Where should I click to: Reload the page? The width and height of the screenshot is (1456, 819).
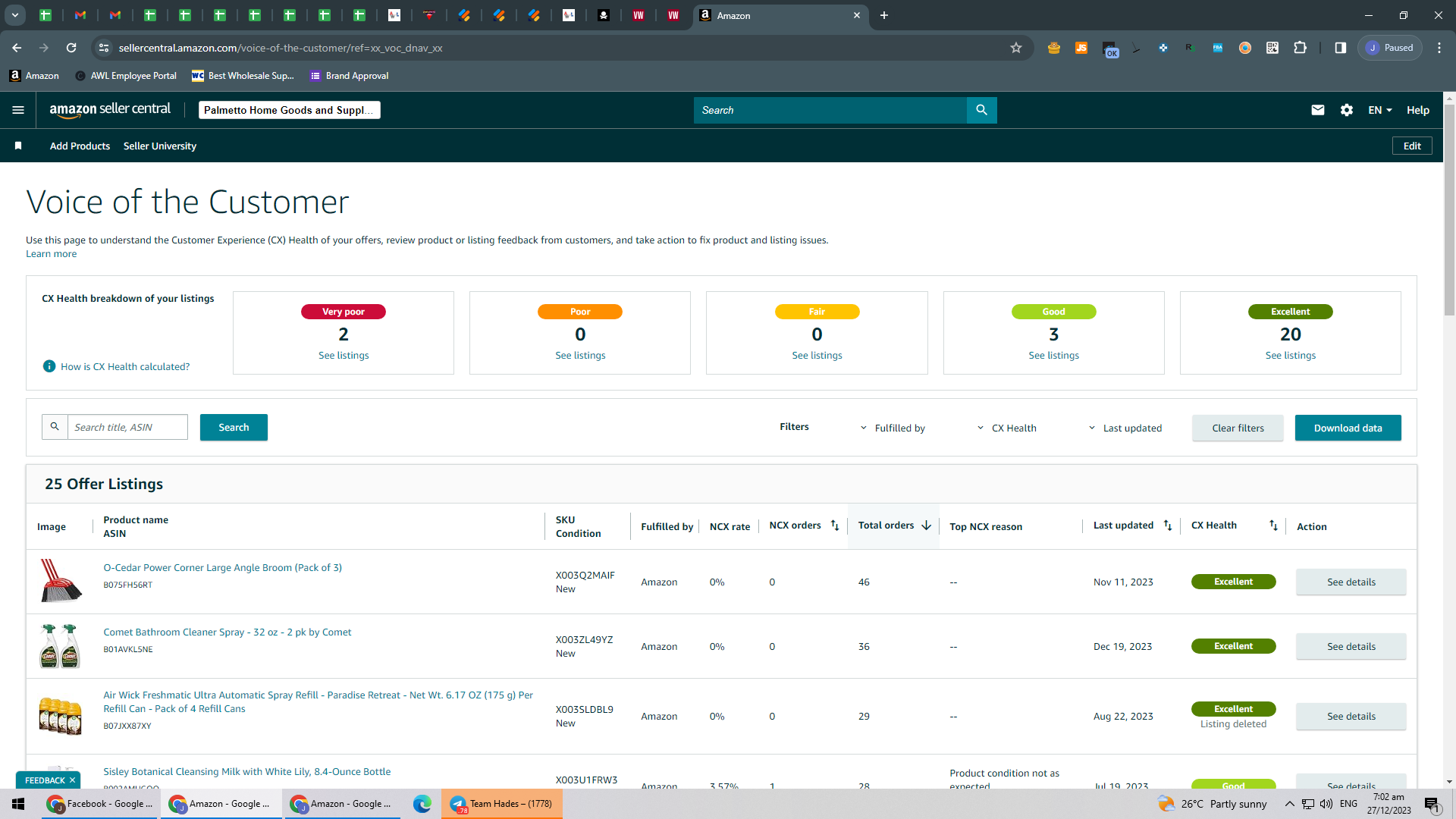[x=71, y=48]
